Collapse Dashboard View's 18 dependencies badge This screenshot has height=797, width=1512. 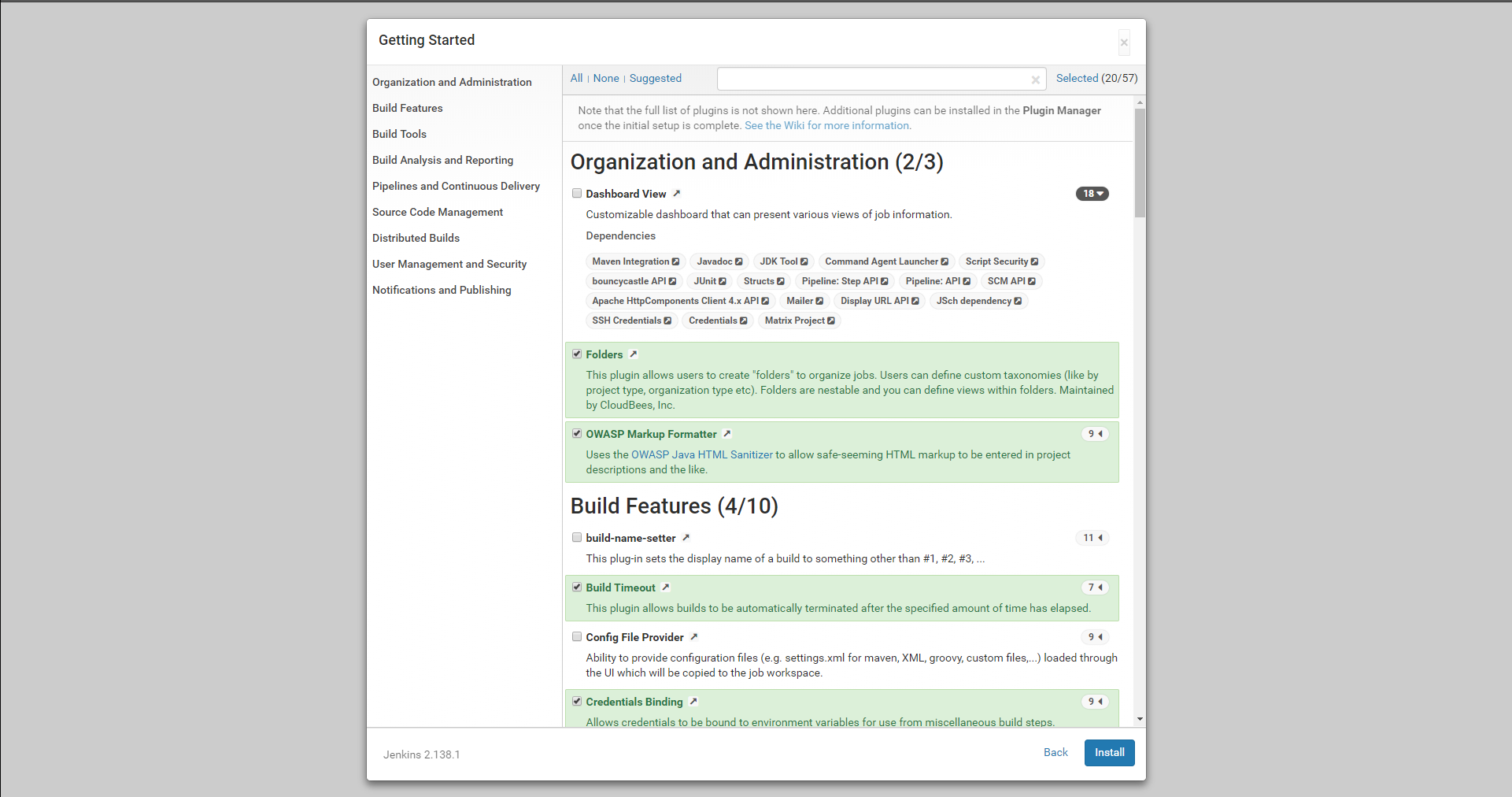click(1092, 194)
